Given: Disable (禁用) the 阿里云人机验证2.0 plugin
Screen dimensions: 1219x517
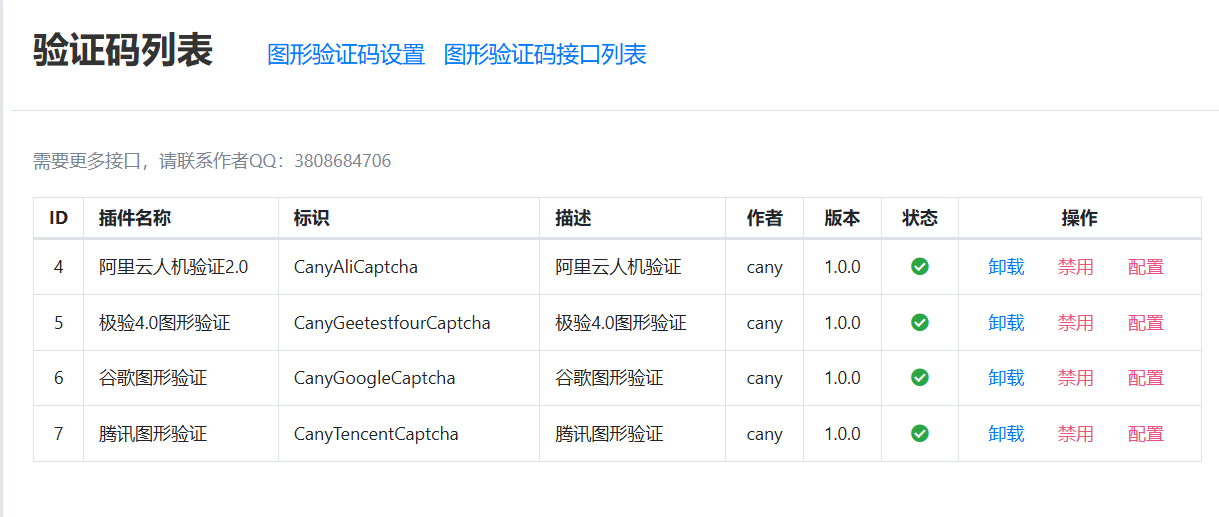Looking at the screenshot, I should [x=1076, y=267].
